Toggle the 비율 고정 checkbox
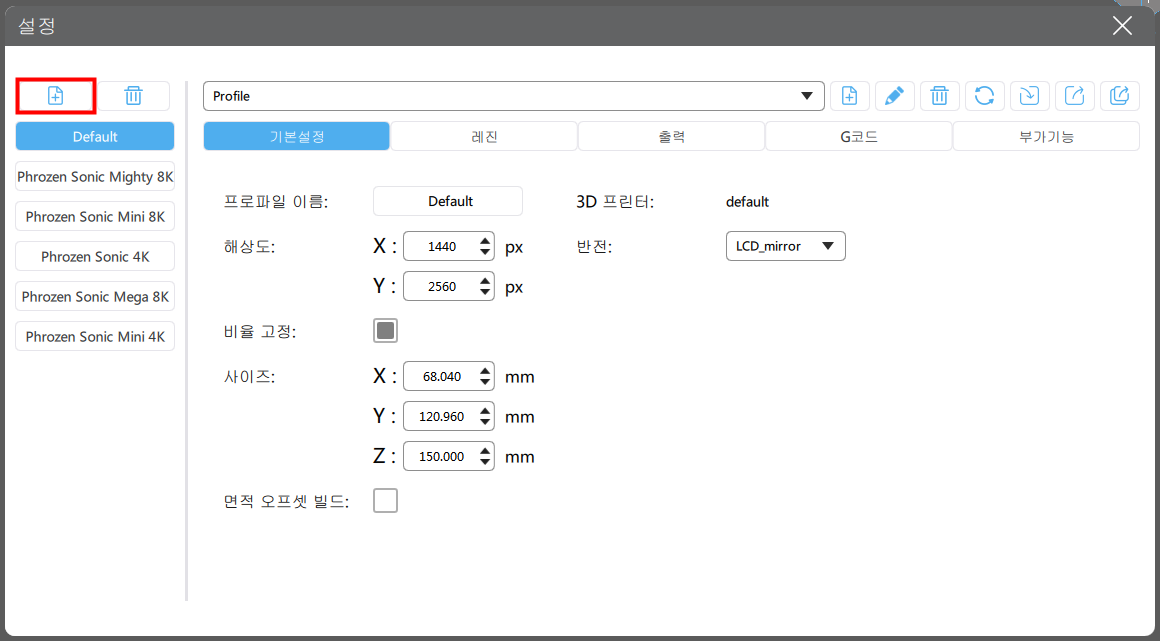 point(385,331)
